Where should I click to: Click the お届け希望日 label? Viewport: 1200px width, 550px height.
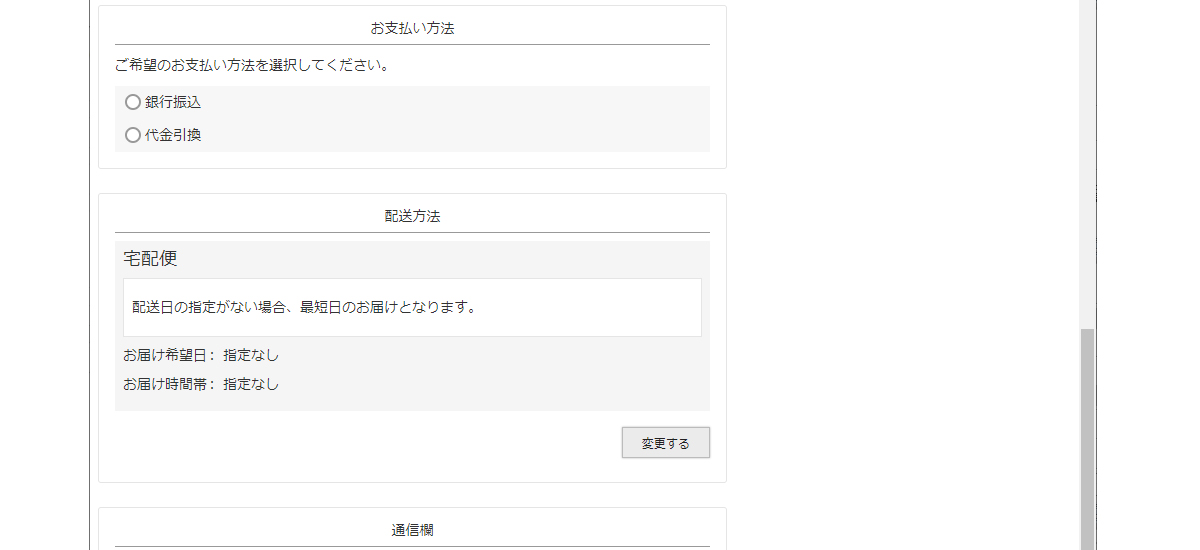168,355
